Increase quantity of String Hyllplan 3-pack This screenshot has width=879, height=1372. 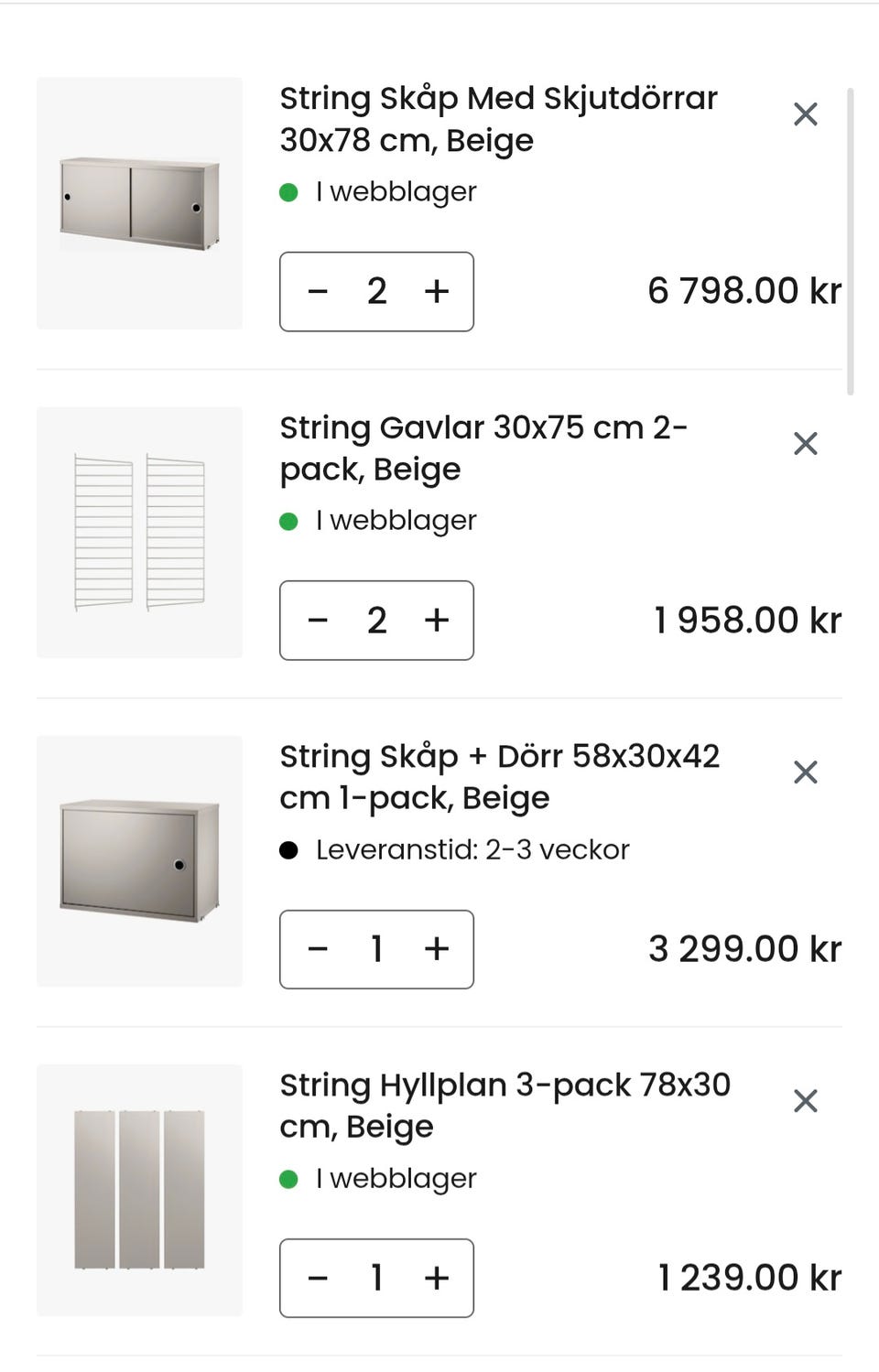coord(437,1278)
